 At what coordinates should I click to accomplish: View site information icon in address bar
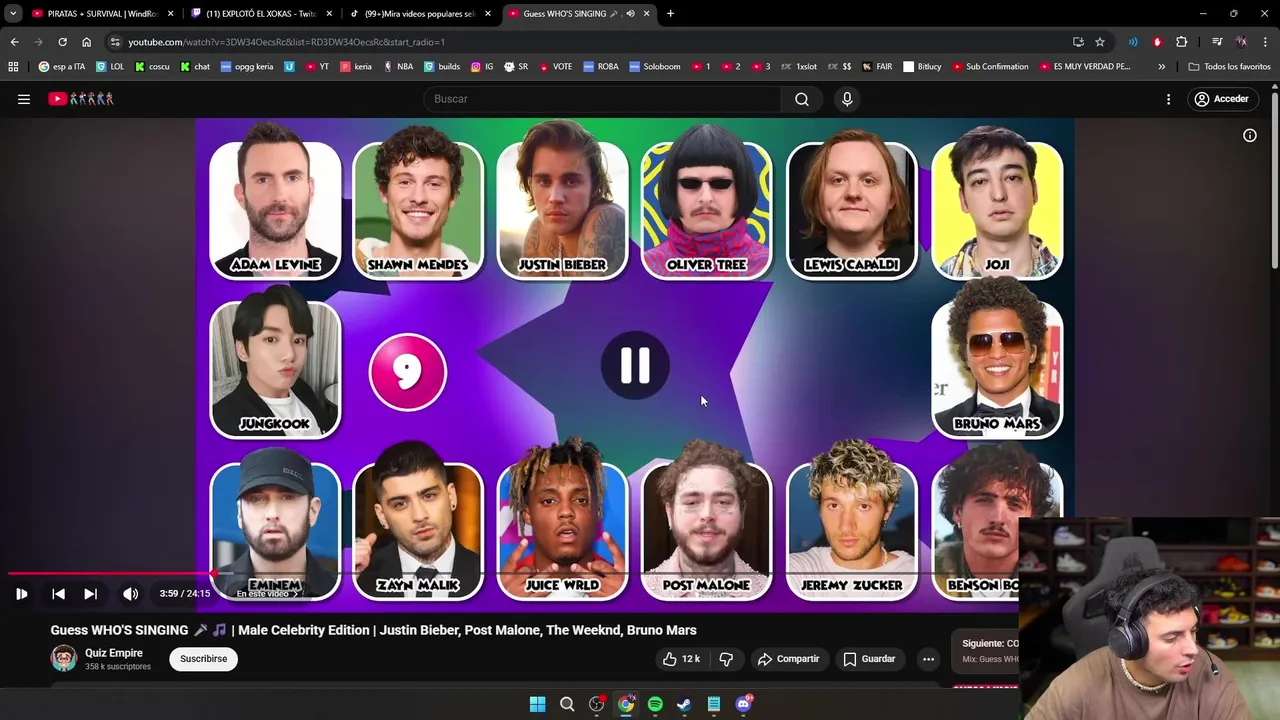click(x=115, y=42)
